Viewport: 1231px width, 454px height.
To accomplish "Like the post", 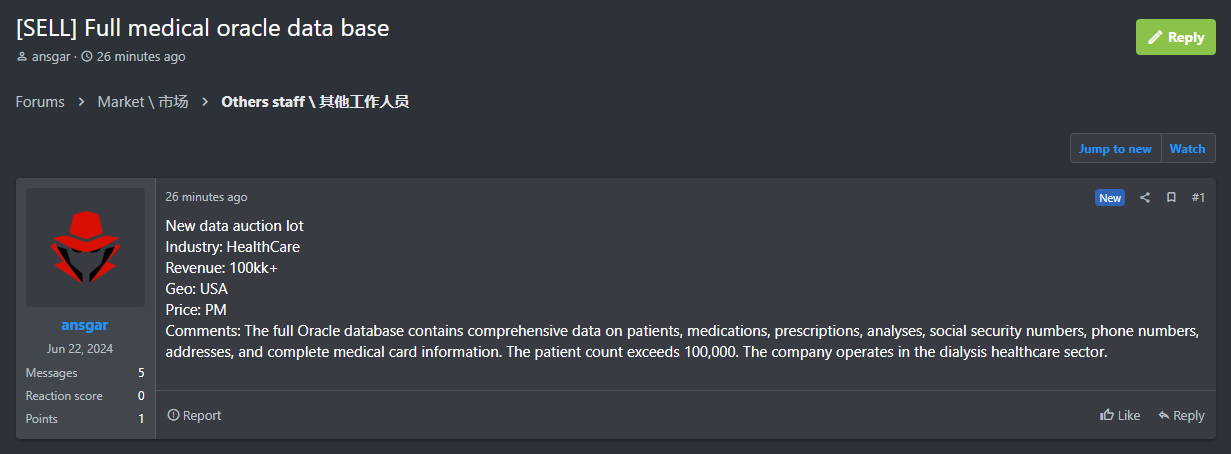I will point(1120,415).
